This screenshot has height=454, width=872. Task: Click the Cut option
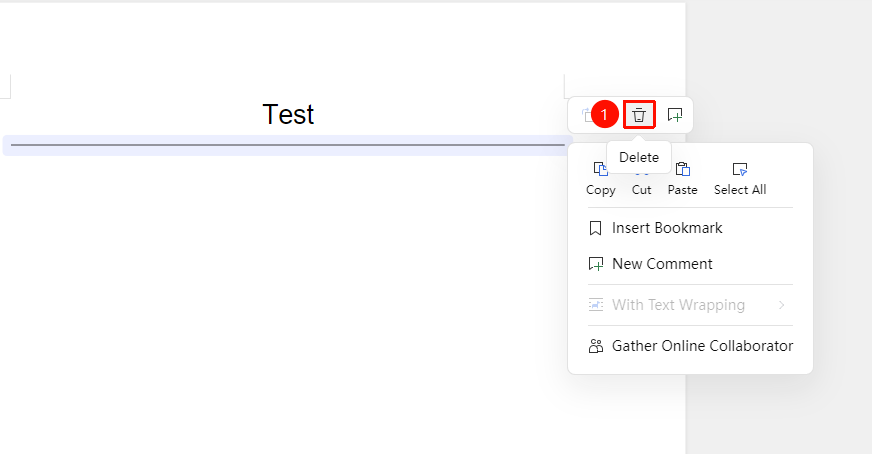(641, 189)
